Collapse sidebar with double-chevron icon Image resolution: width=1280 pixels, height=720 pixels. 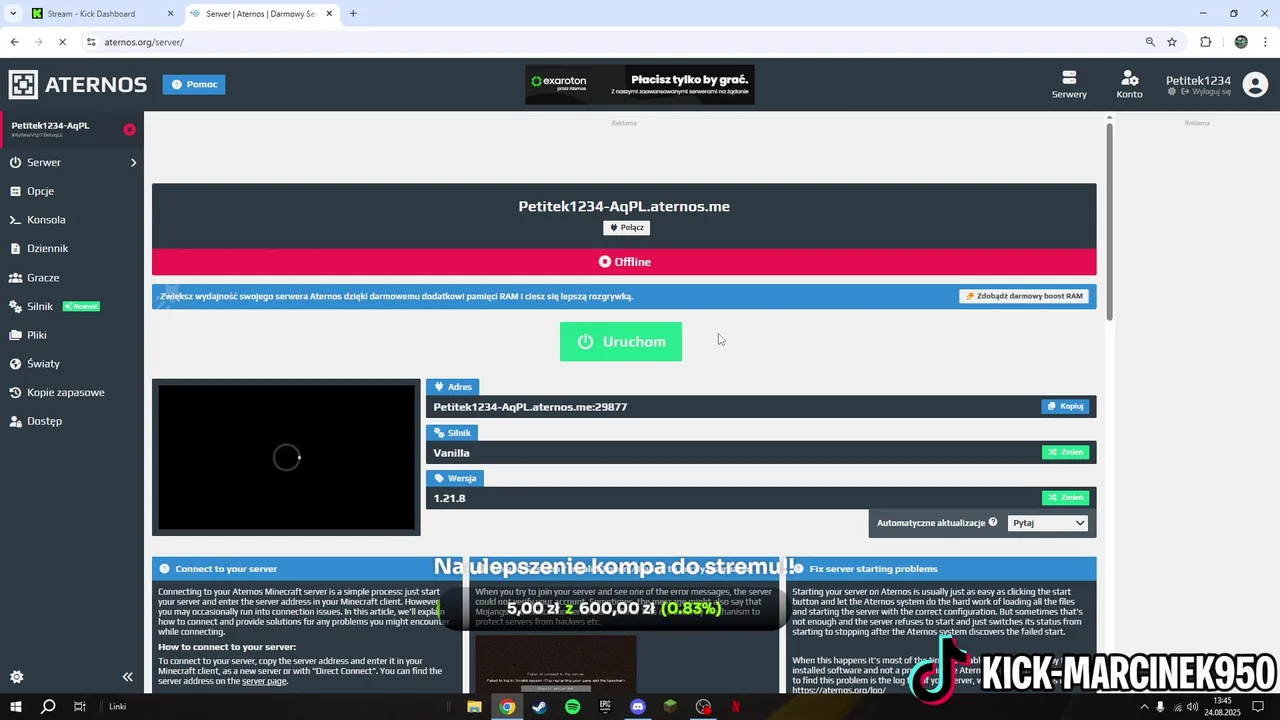(127, 677)
